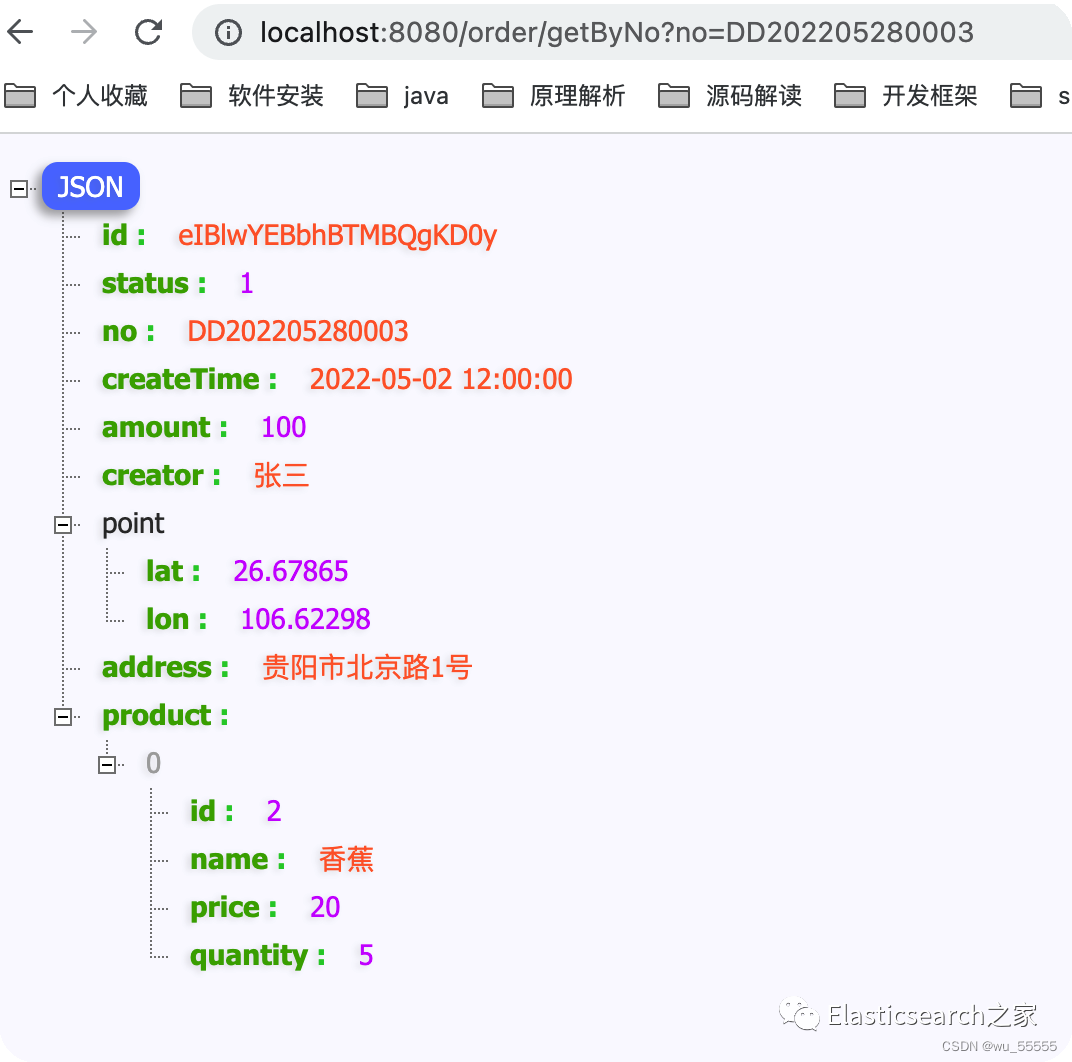Open the 源码解读 bookmark folder
1072x1062 pixels.
click(x=729, y=96)
